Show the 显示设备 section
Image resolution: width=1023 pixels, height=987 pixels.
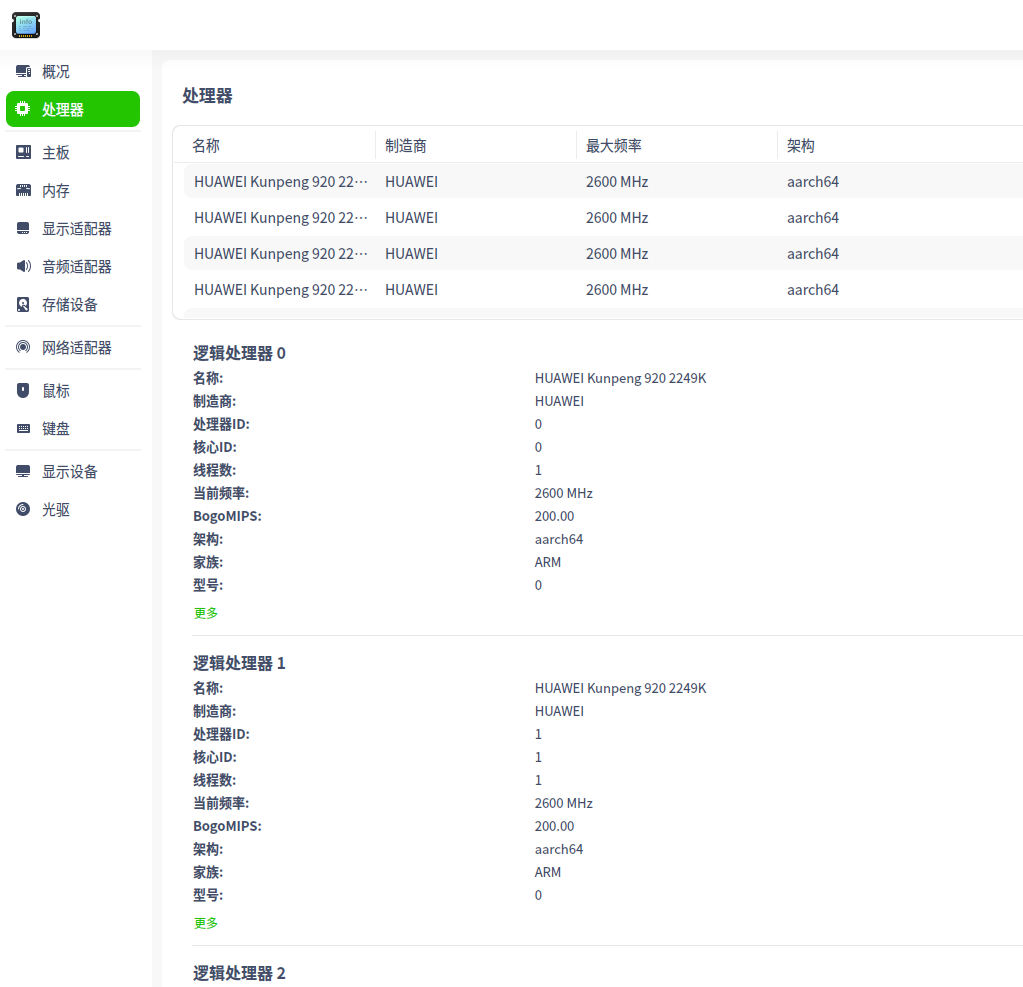click(72, 471)
